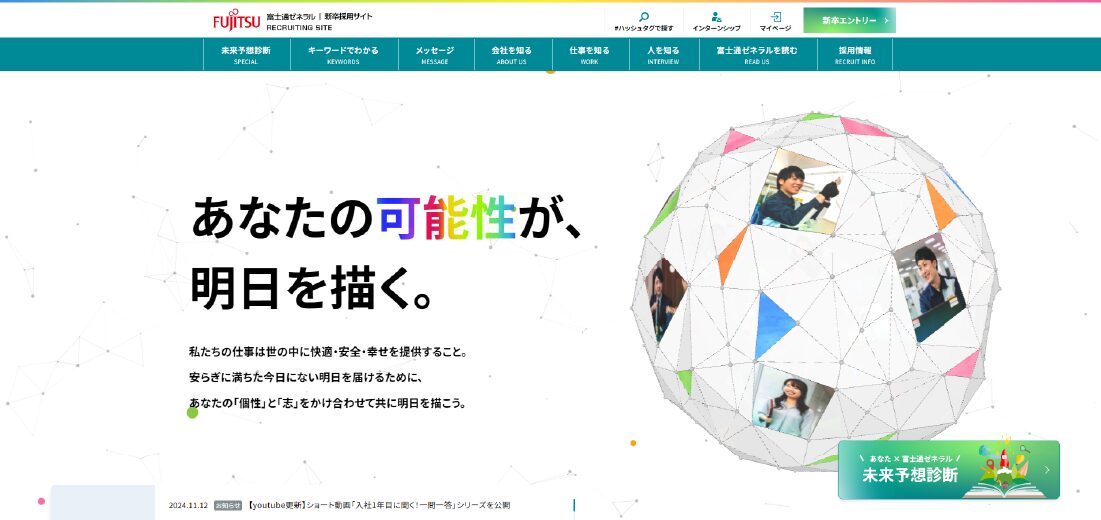Screen dimensions: 1101x520
Task: Click the Fujitsu logo in header
Action: click(236, 20)
